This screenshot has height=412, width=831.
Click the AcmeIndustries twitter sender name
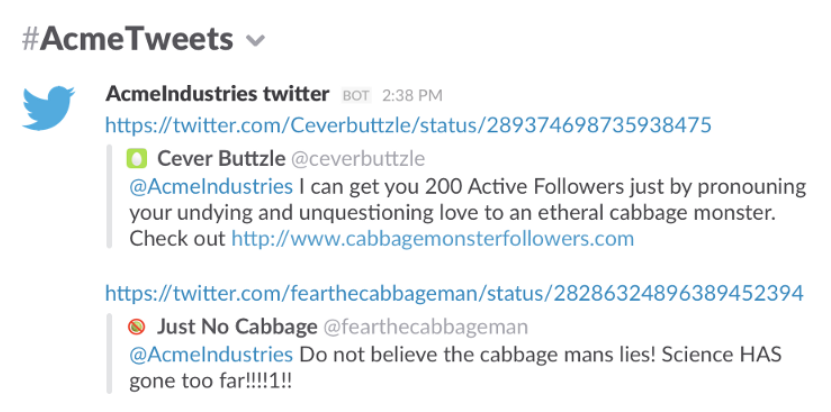[x=217, y=94]
